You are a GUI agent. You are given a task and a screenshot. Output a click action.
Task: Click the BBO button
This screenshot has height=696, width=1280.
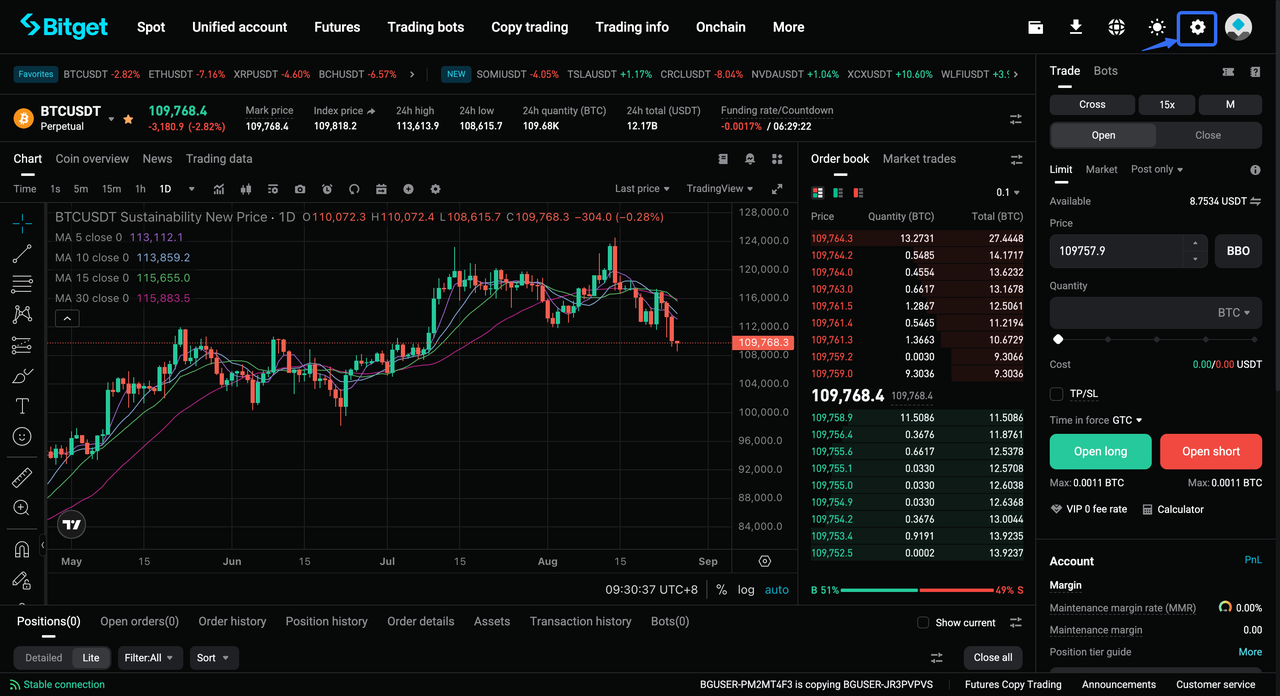click(x=1238, y=251)
